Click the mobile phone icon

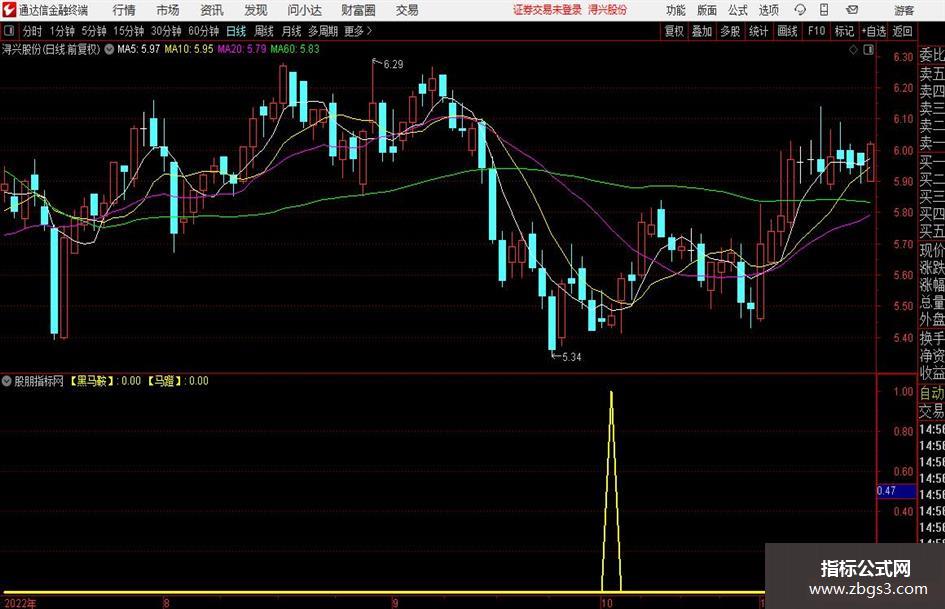point(824,10)
